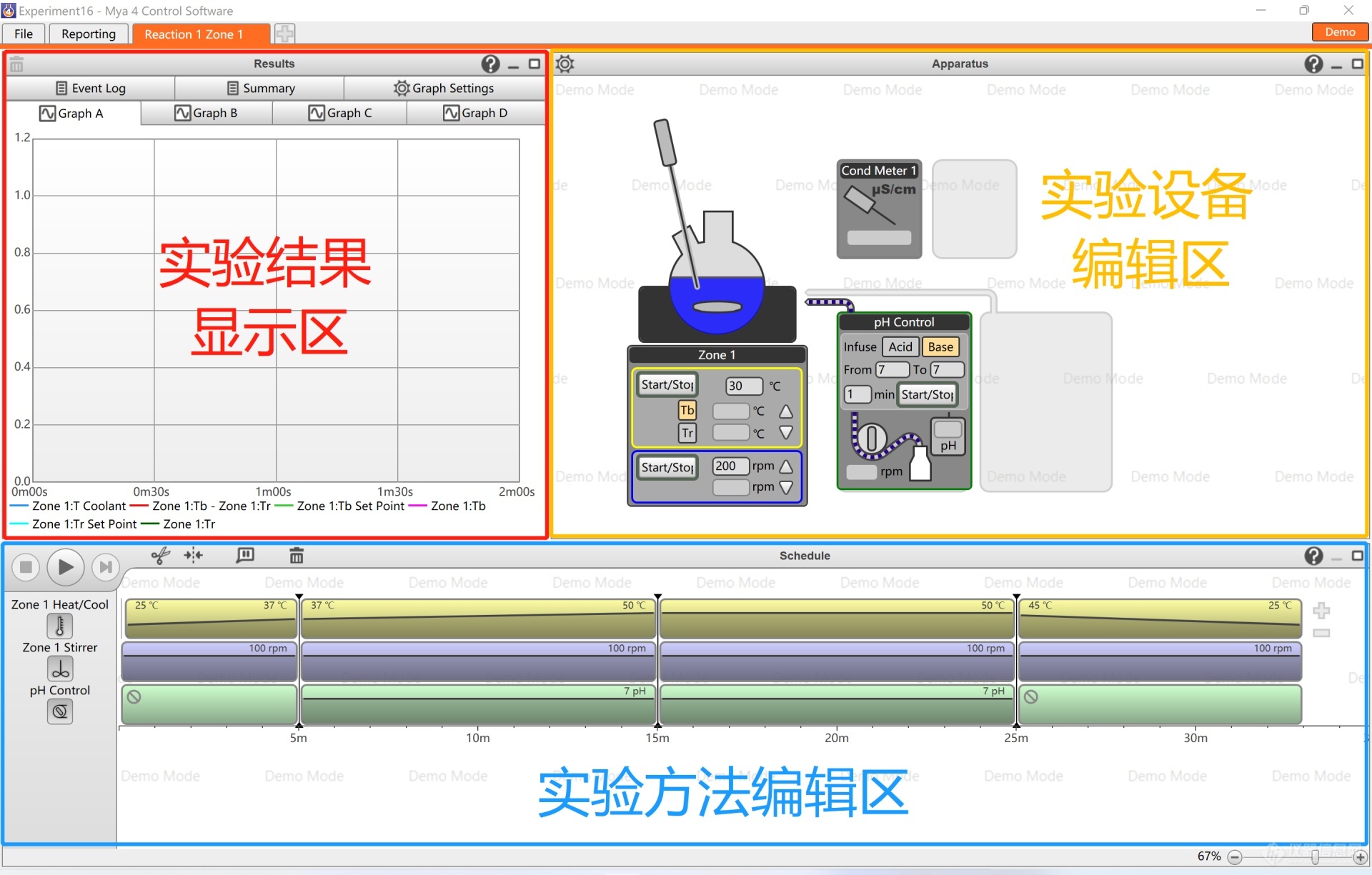Select Tb temperature mode in Zone 1

686,410
